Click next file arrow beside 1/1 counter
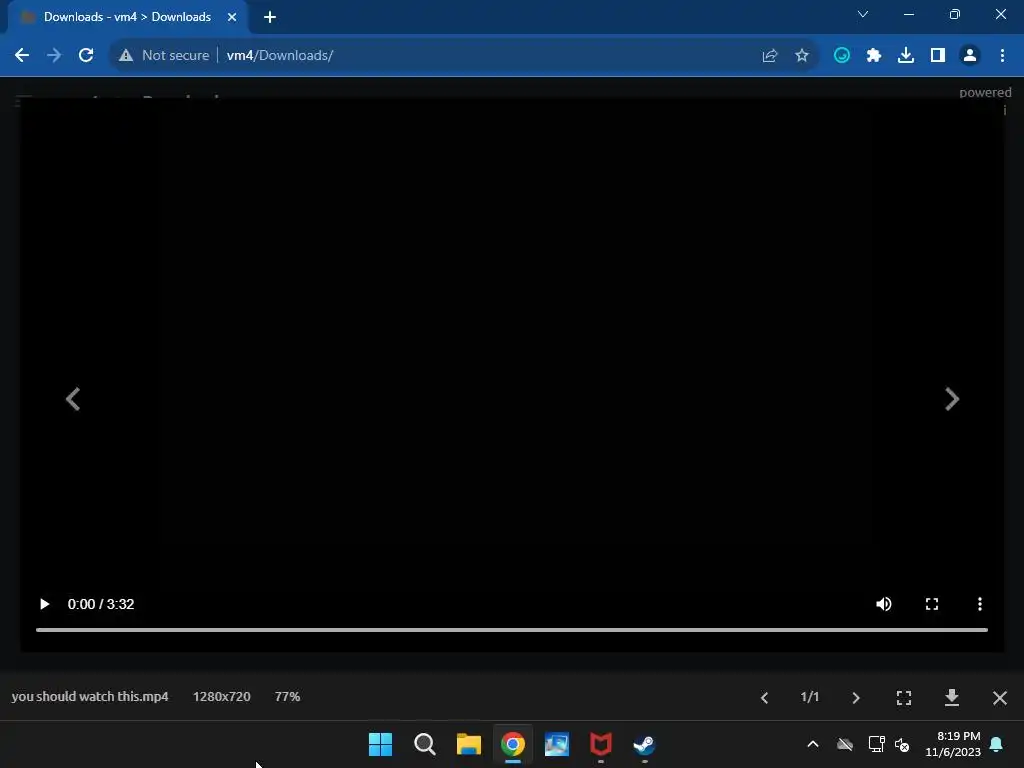 (856, 697)
